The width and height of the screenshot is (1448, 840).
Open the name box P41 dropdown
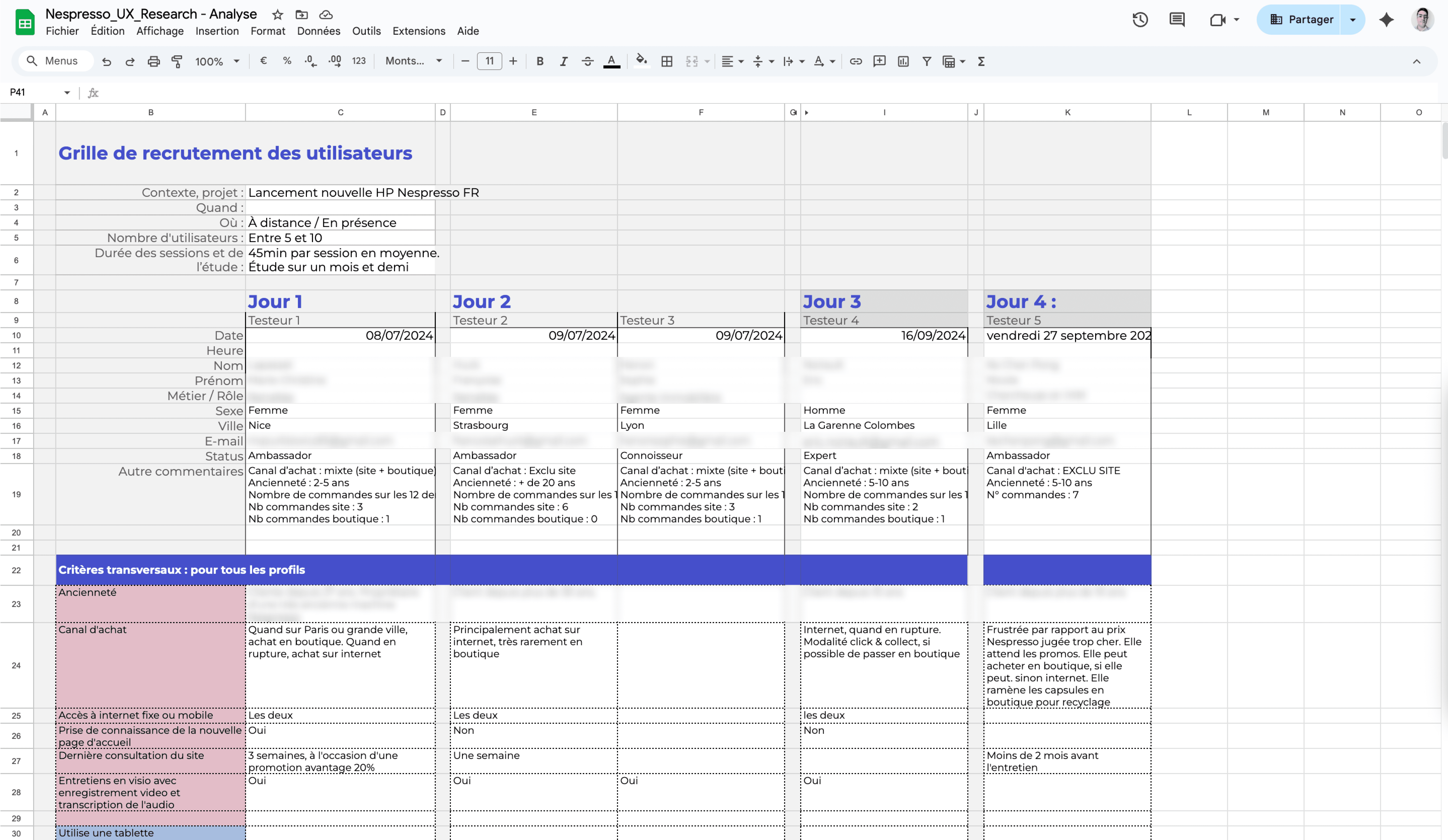pos(67,92)
